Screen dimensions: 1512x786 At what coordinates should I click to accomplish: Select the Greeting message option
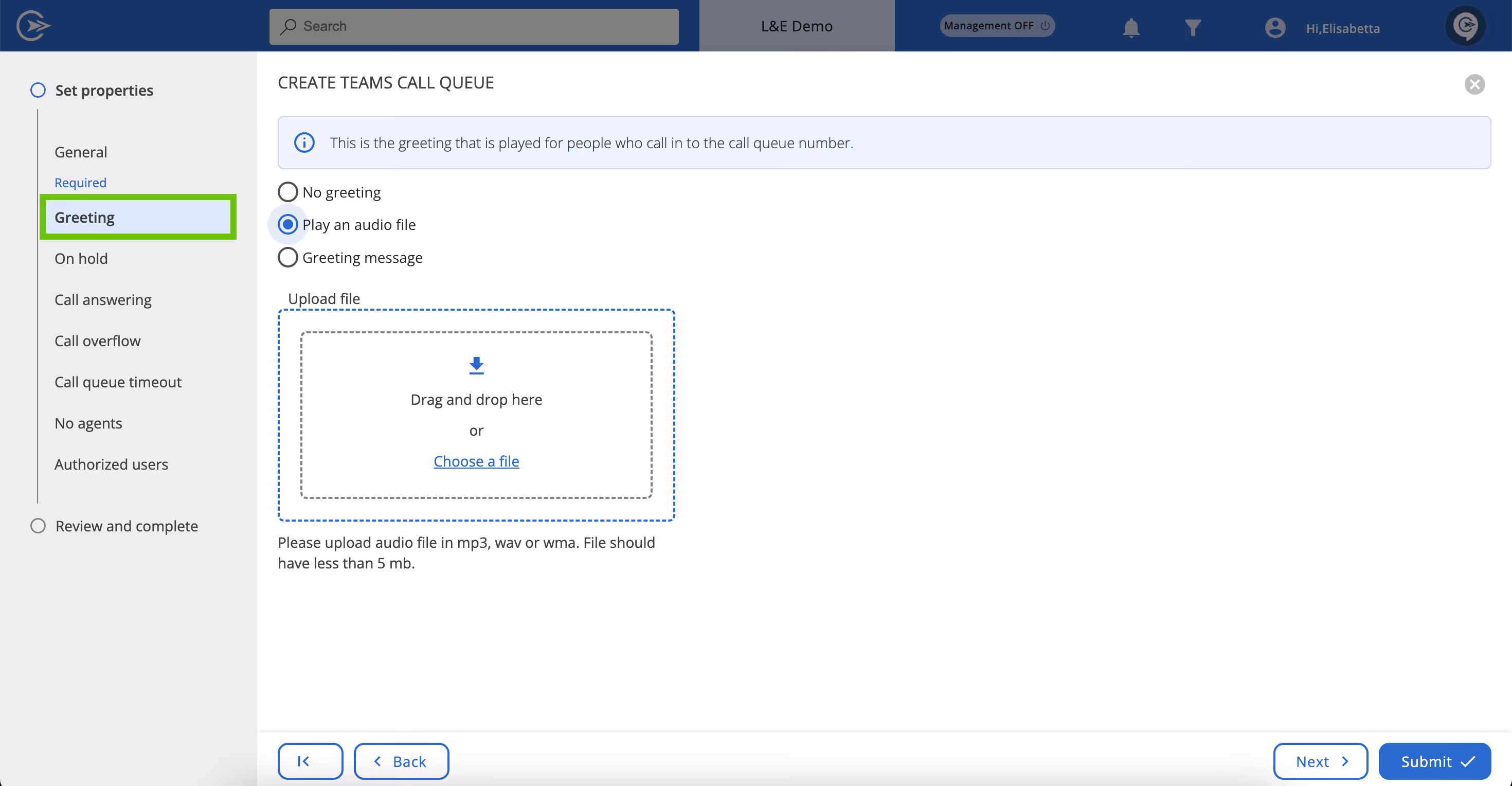coord(287,257)
